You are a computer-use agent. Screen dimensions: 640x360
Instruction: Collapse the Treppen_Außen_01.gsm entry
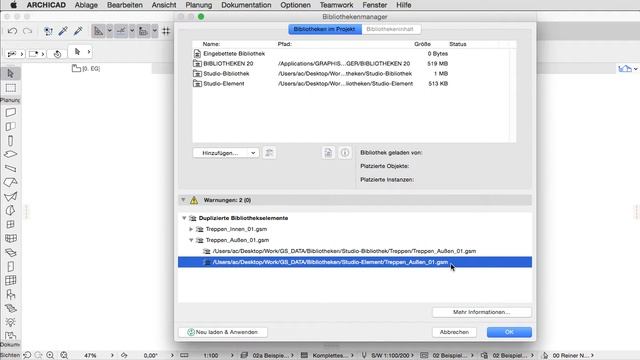click(191, 240)
